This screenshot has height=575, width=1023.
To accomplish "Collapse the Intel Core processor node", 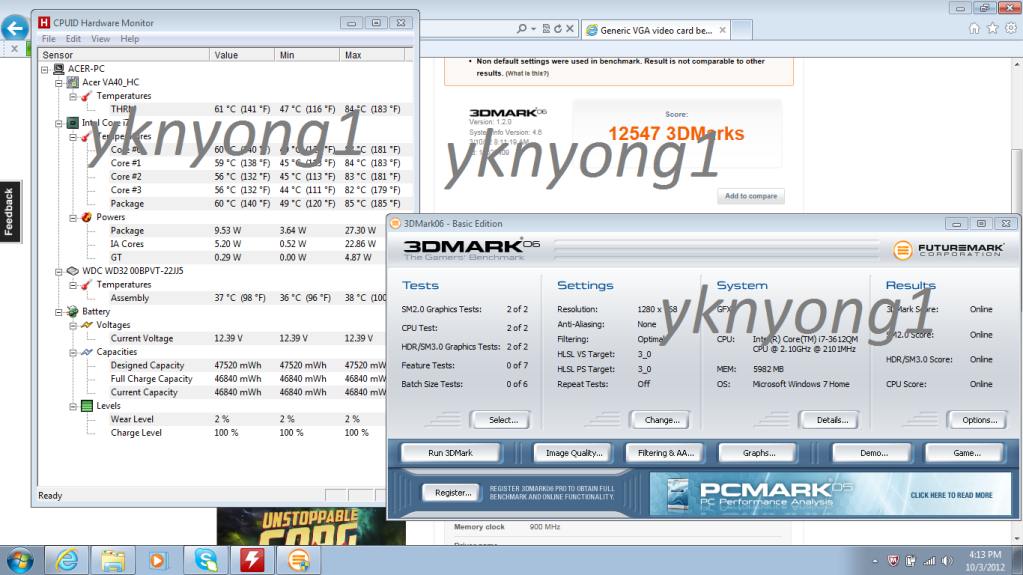I will pyautogui.click(x=59, y=123).
